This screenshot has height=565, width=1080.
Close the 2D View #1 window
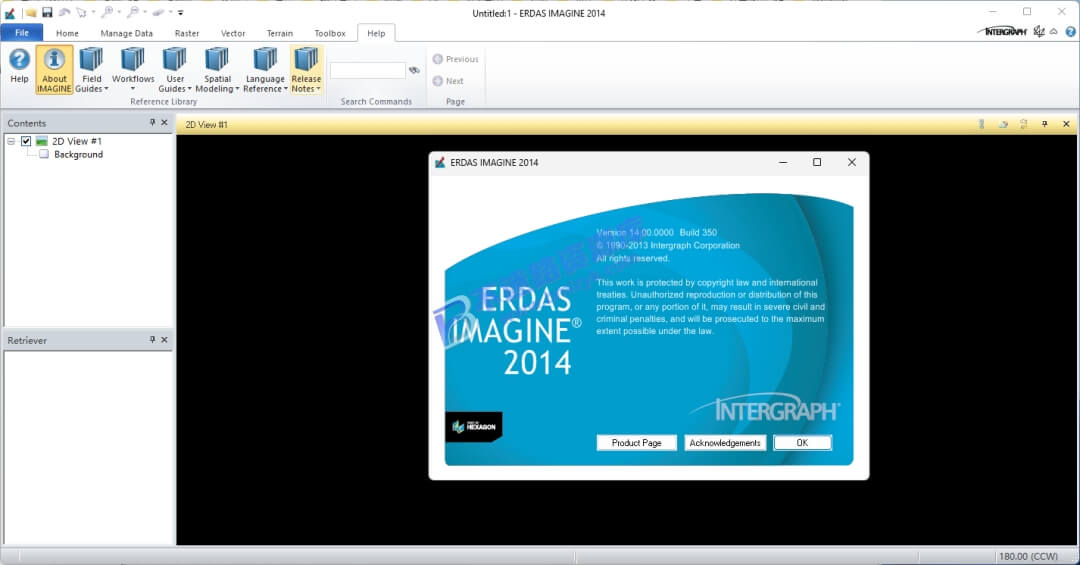point(1066,124)
